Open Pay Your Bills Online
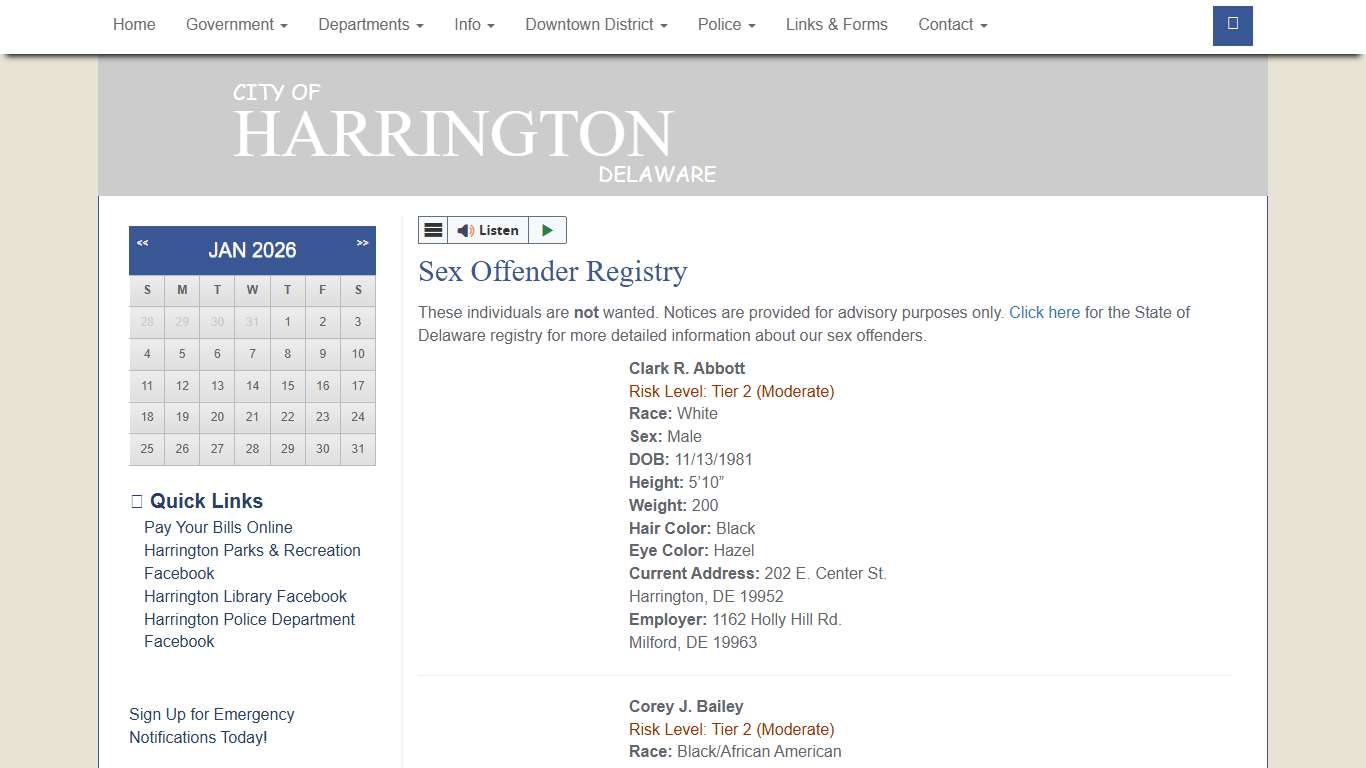This screenshot has width=1366, height=768. [218, 527]
